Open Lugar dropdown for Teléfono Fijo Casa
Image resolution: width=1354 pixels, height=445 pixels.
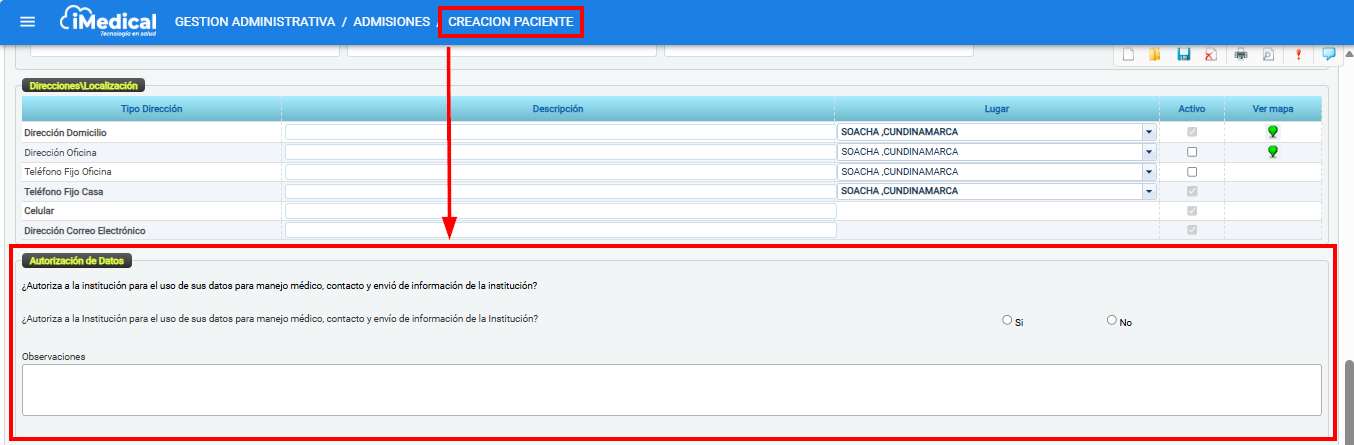point(1148,191)
